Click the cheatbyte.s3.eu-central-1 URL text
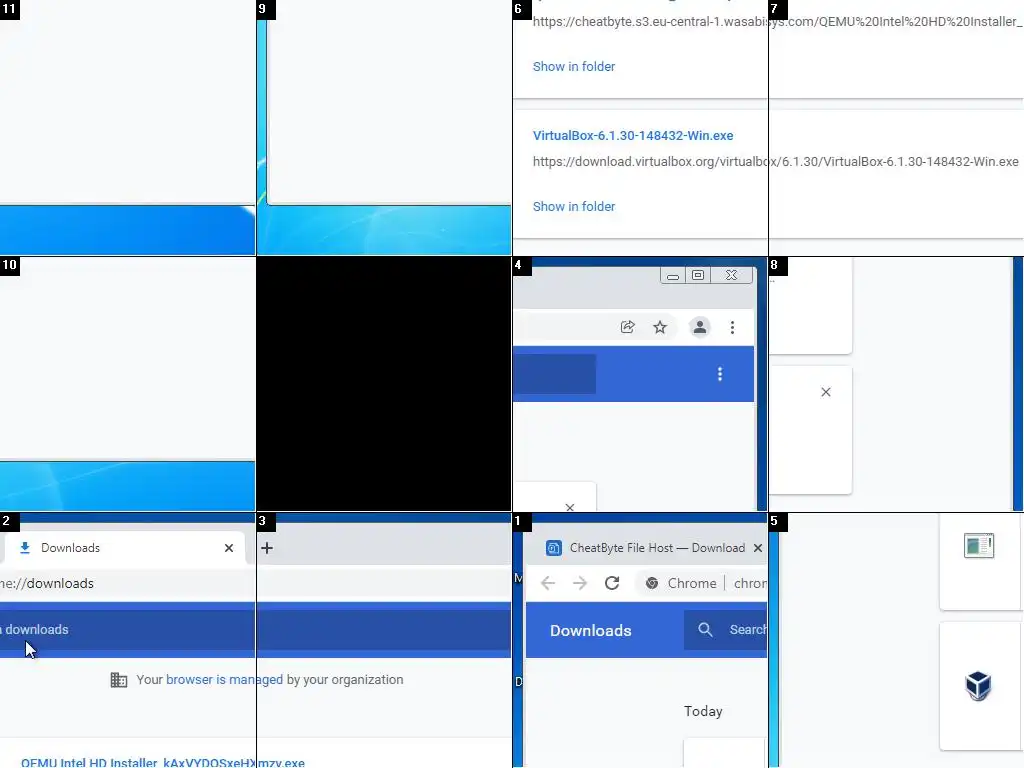 (778, 22)
